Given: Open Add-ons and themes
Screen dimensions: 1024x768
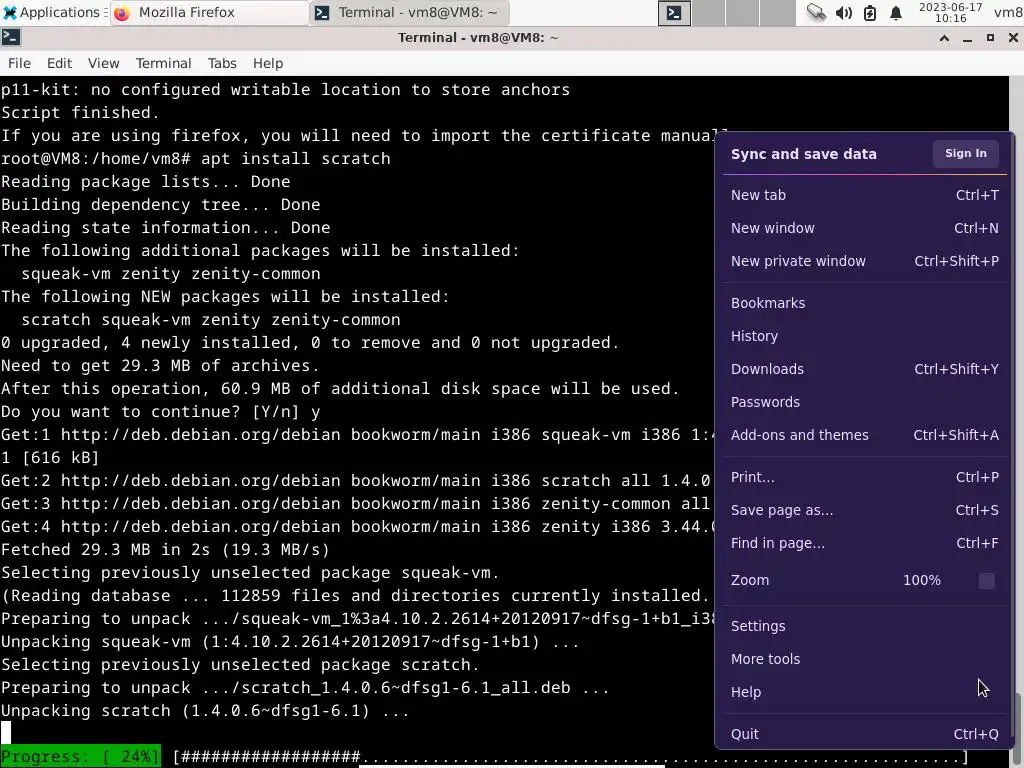Looking at the screenshot, I should (x=865, y=435).
